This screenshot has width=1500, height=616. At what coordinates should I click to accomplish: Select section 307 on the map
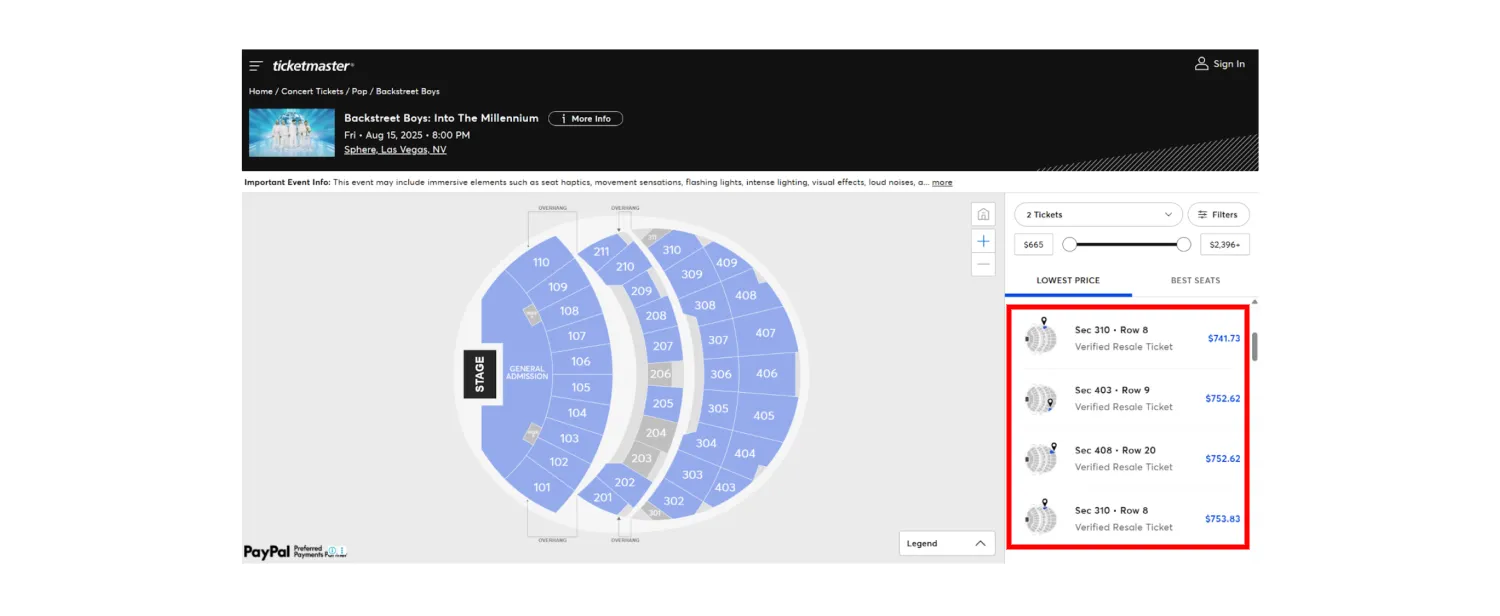click(718, 340)
